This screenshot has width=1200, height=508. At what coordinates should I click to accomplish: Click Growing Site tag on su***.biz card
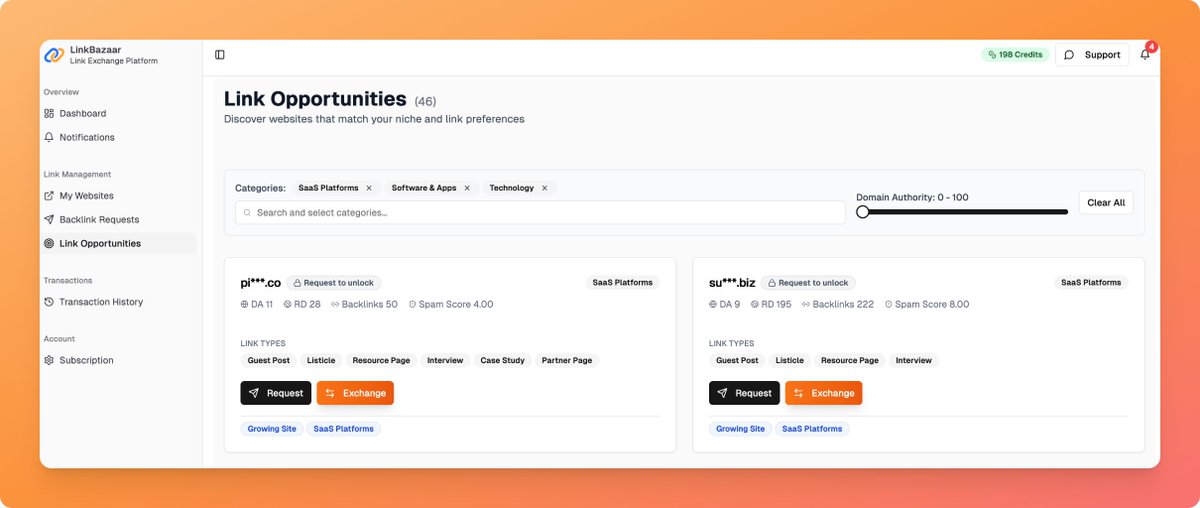(x=740, y=429)
